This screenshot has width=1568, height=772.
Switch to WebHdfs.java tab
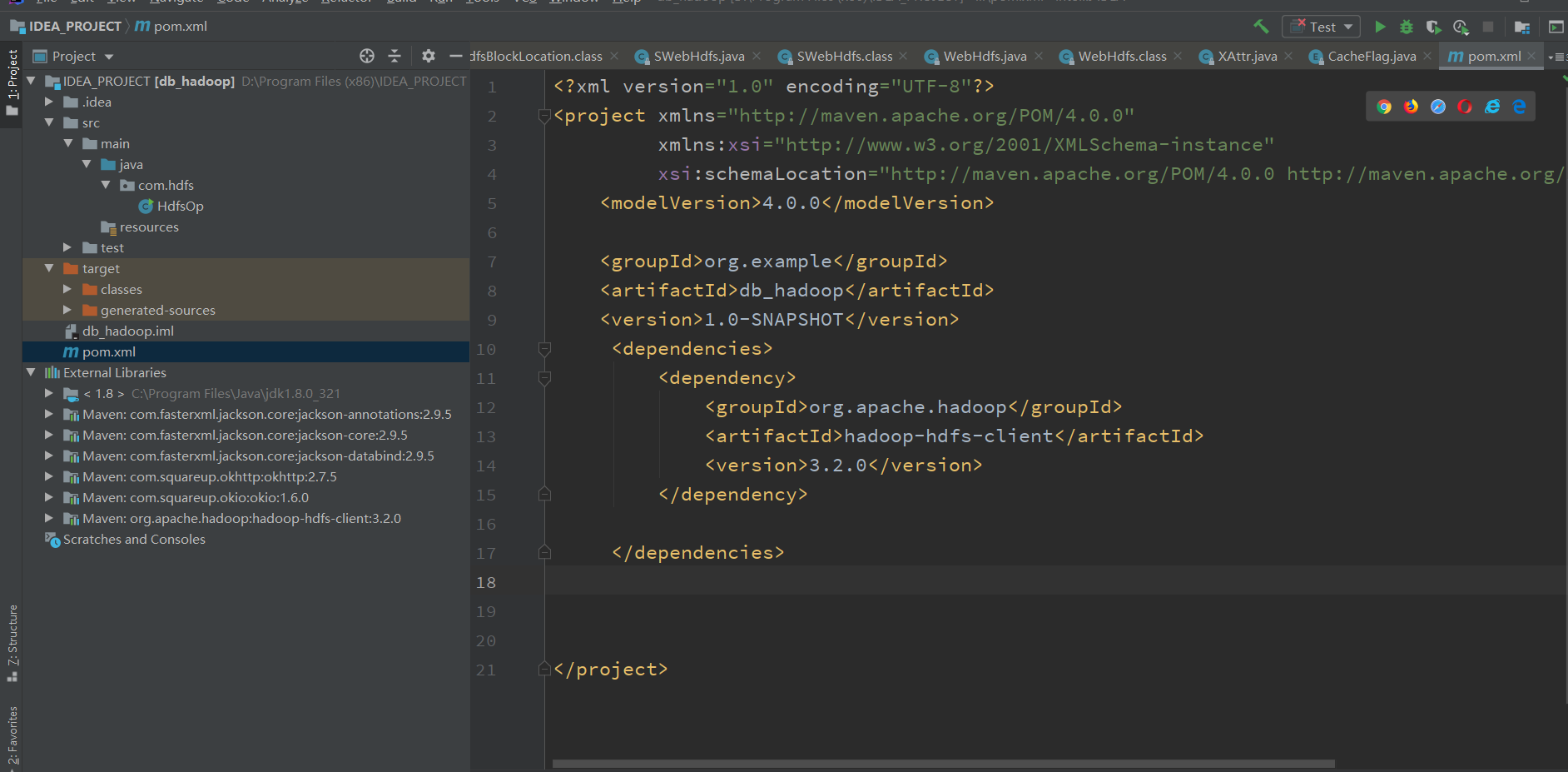point(984,56)
